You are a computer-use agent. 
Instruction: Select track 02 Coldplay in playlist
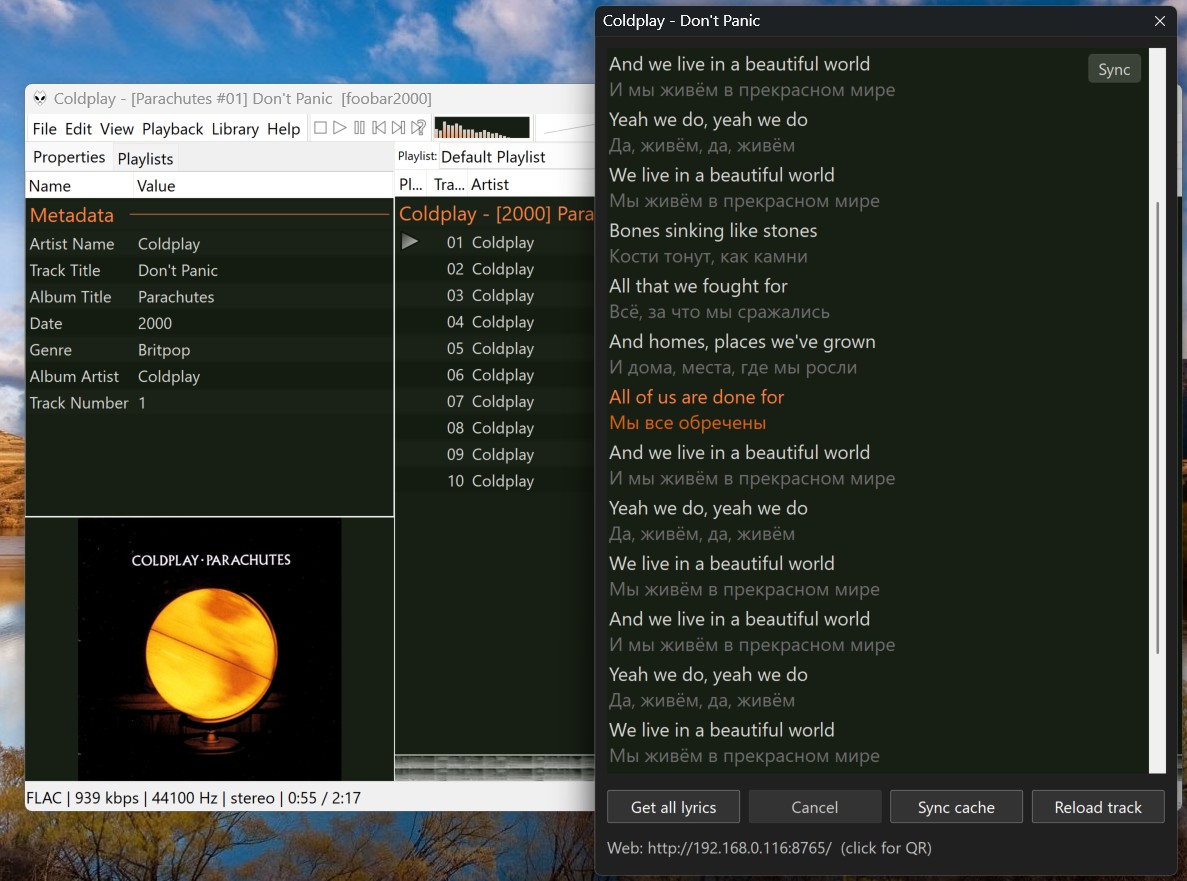495,269
